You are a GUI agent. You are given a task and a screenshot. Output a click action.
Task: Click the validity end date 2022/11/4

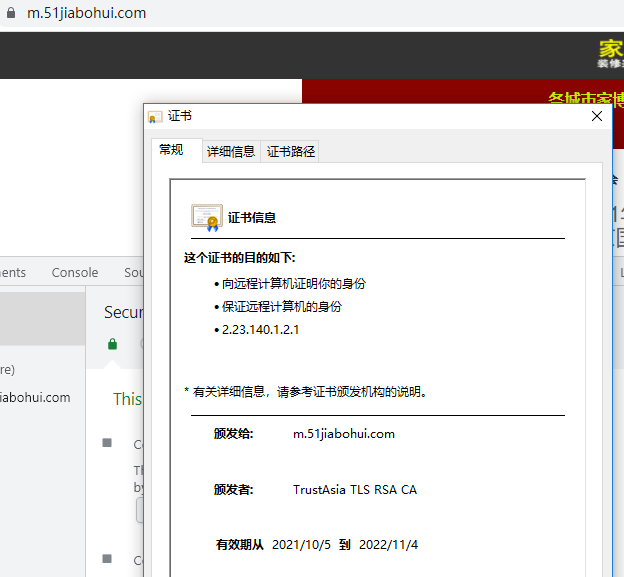pyautogui.click(x=387, y=545)
